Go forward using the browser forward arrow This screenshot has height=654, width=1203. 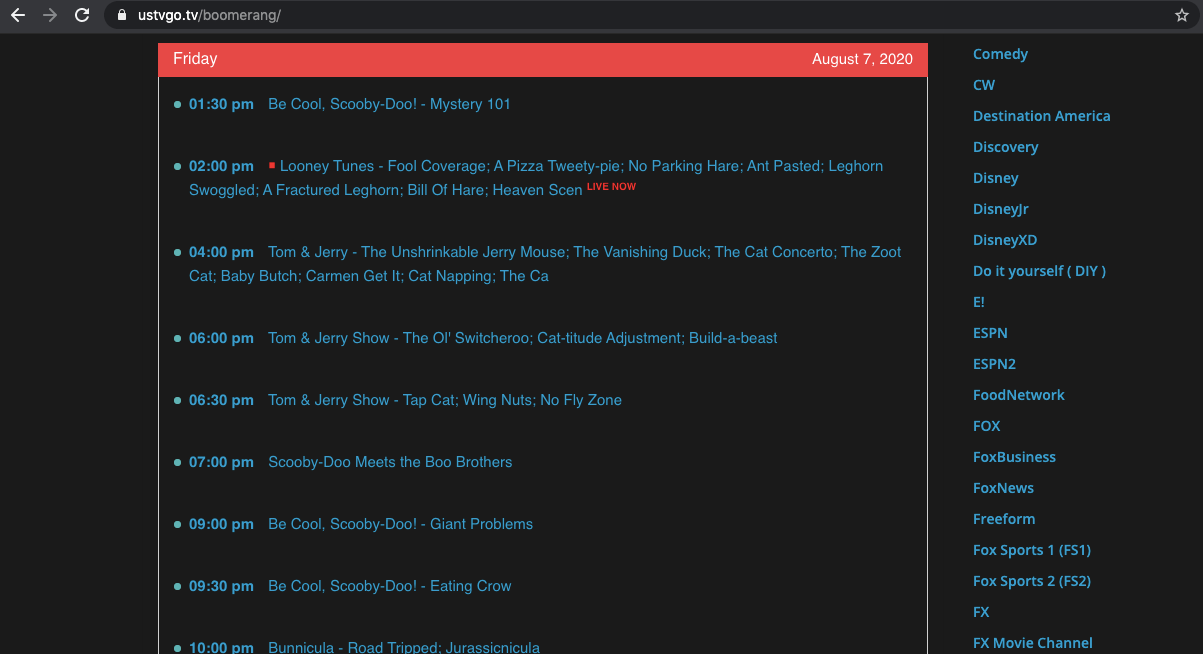coord(49,15)
